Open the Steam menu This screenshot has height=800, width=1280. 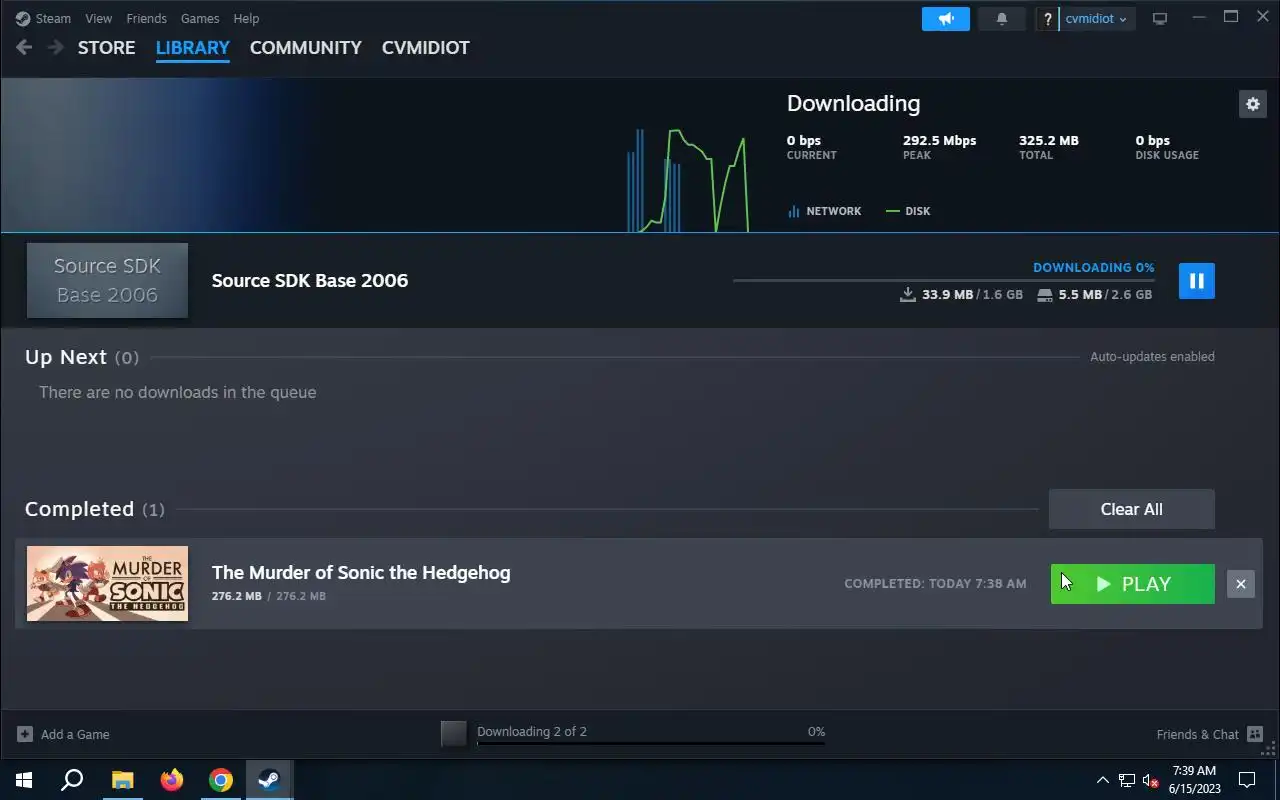tap(53, 18)
